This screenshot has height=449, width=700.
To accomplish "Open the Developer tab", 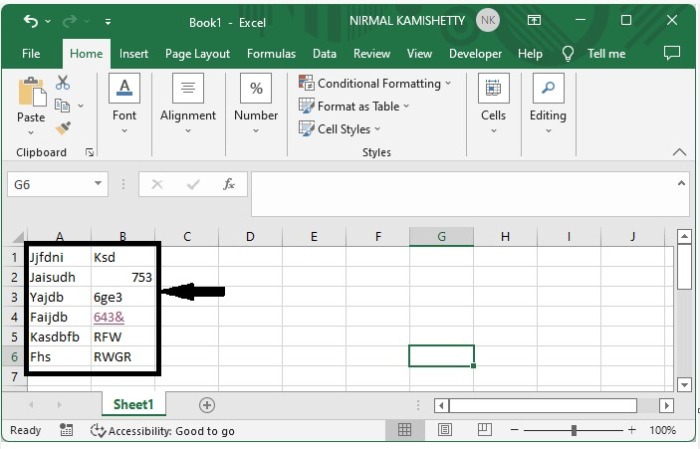I will [x=475, y=54].
